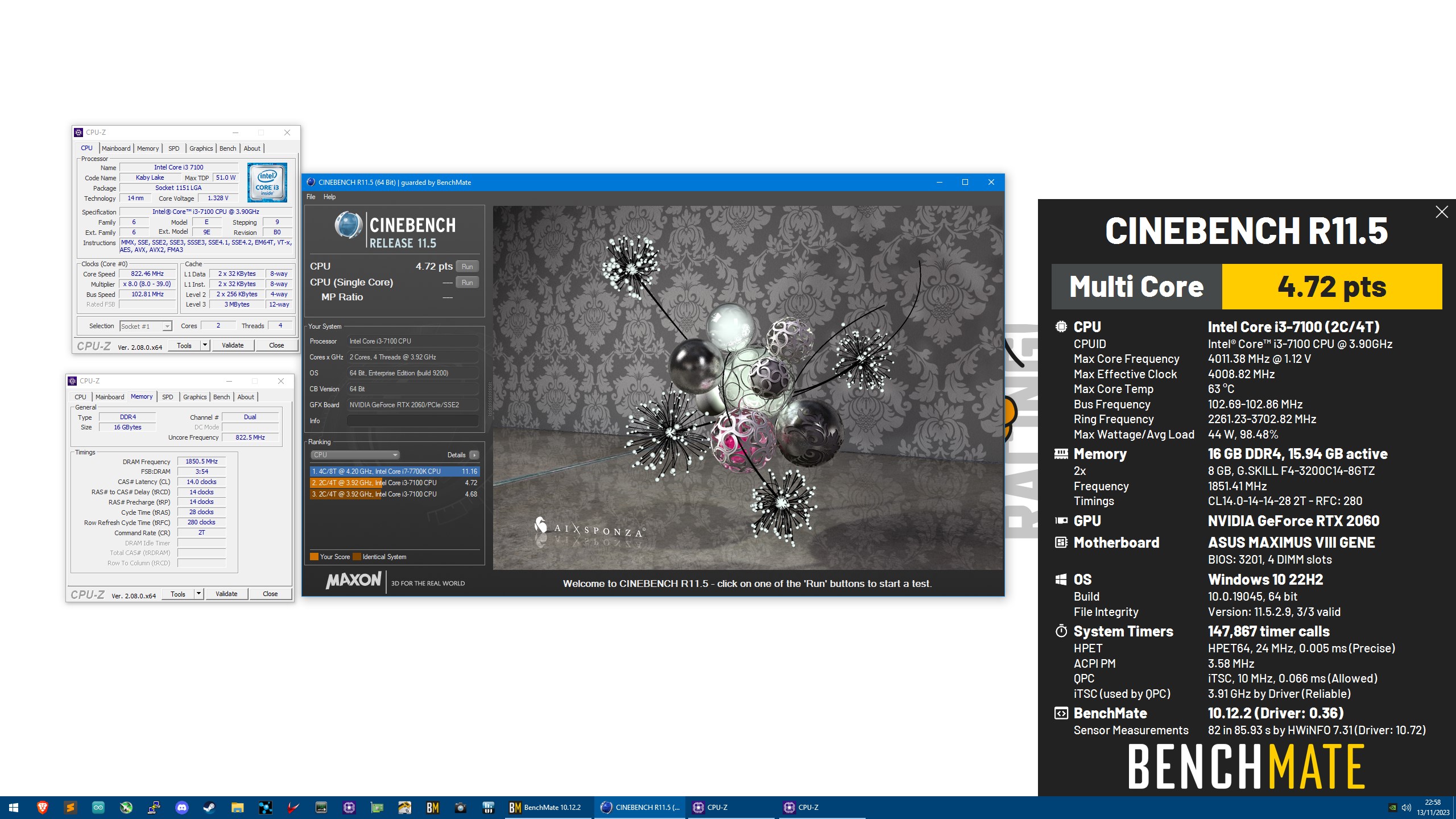This screenshot has height=819, width=1456.
Task: Click the Info text field in Cinebench
Action: tap(412, 421)
